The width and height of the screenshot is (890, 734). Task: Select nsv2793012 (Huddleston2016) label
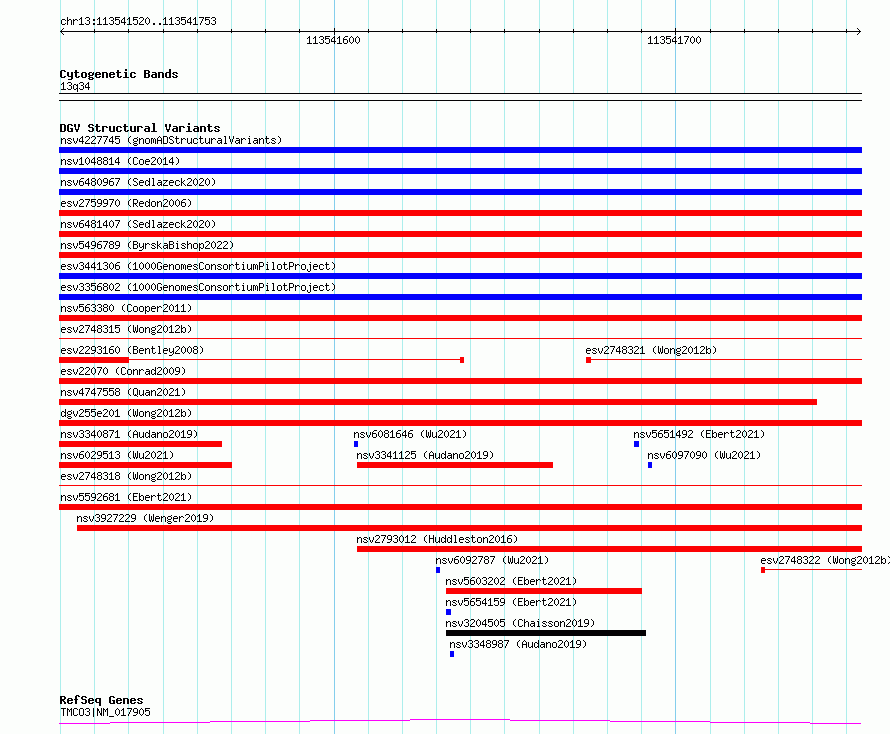pyautogui.click(x=437, y=539)
